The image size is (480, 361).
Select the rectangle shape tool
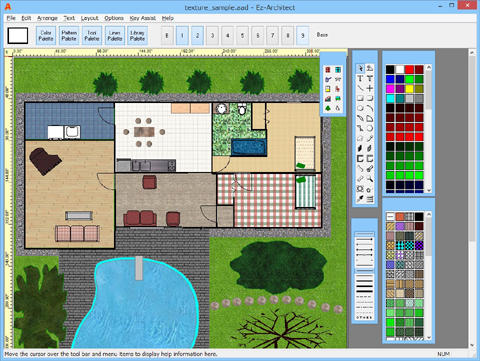pos(360,98)
